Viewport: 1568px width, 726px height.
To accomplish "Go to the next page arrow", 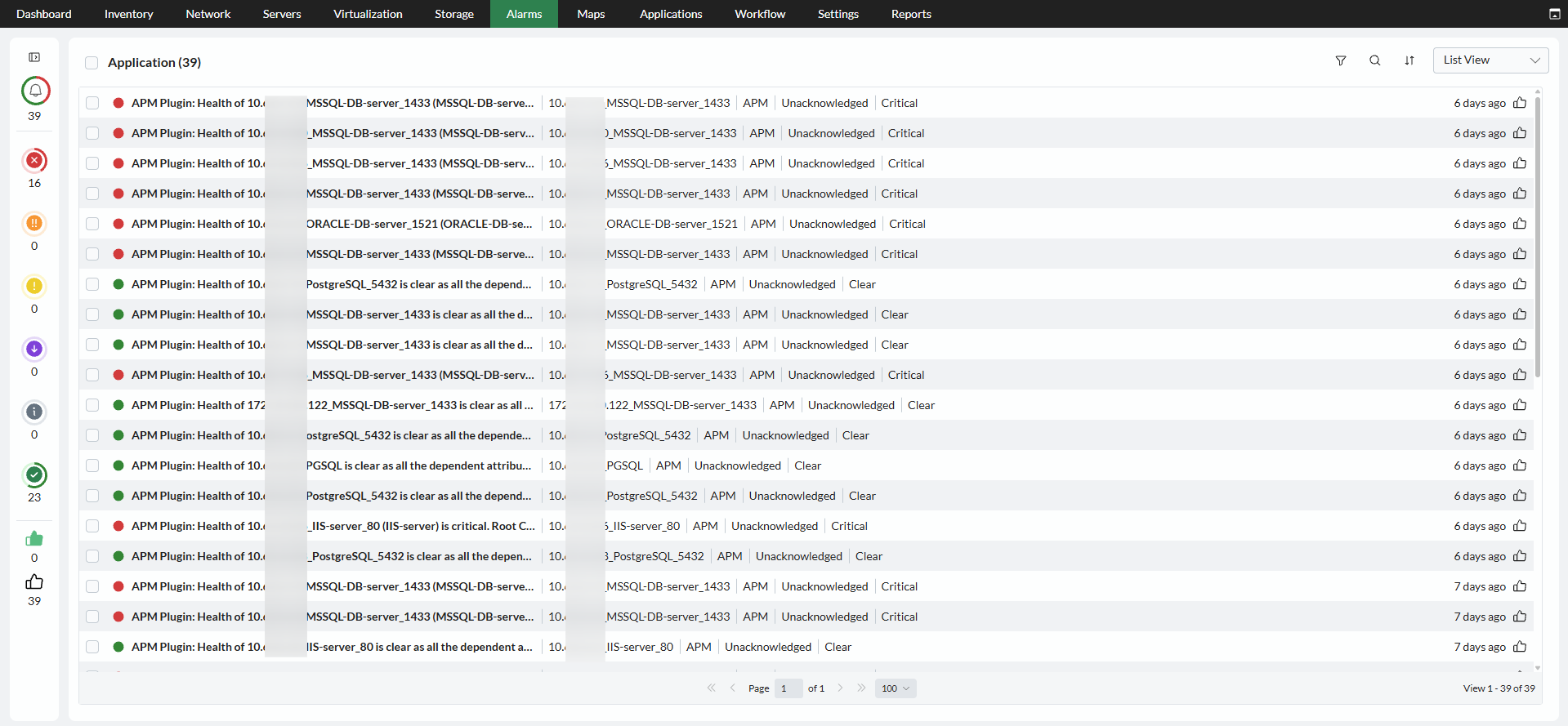I will 840,688.
